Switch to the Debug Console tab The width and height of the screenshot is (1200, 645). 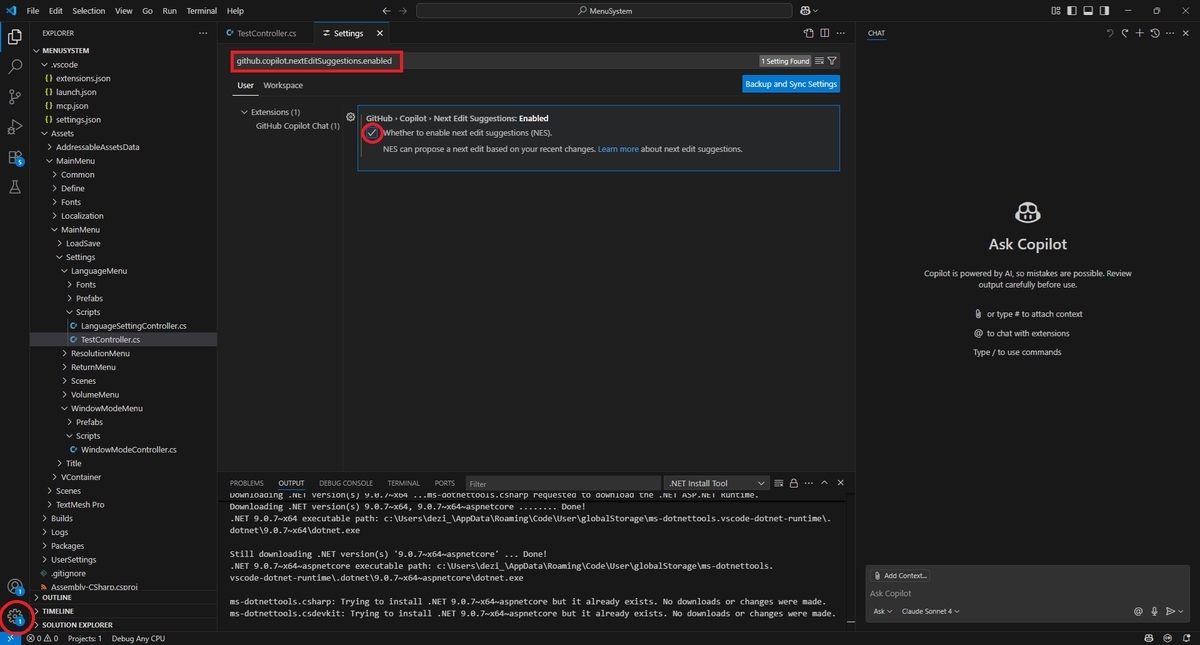(345, 483)
